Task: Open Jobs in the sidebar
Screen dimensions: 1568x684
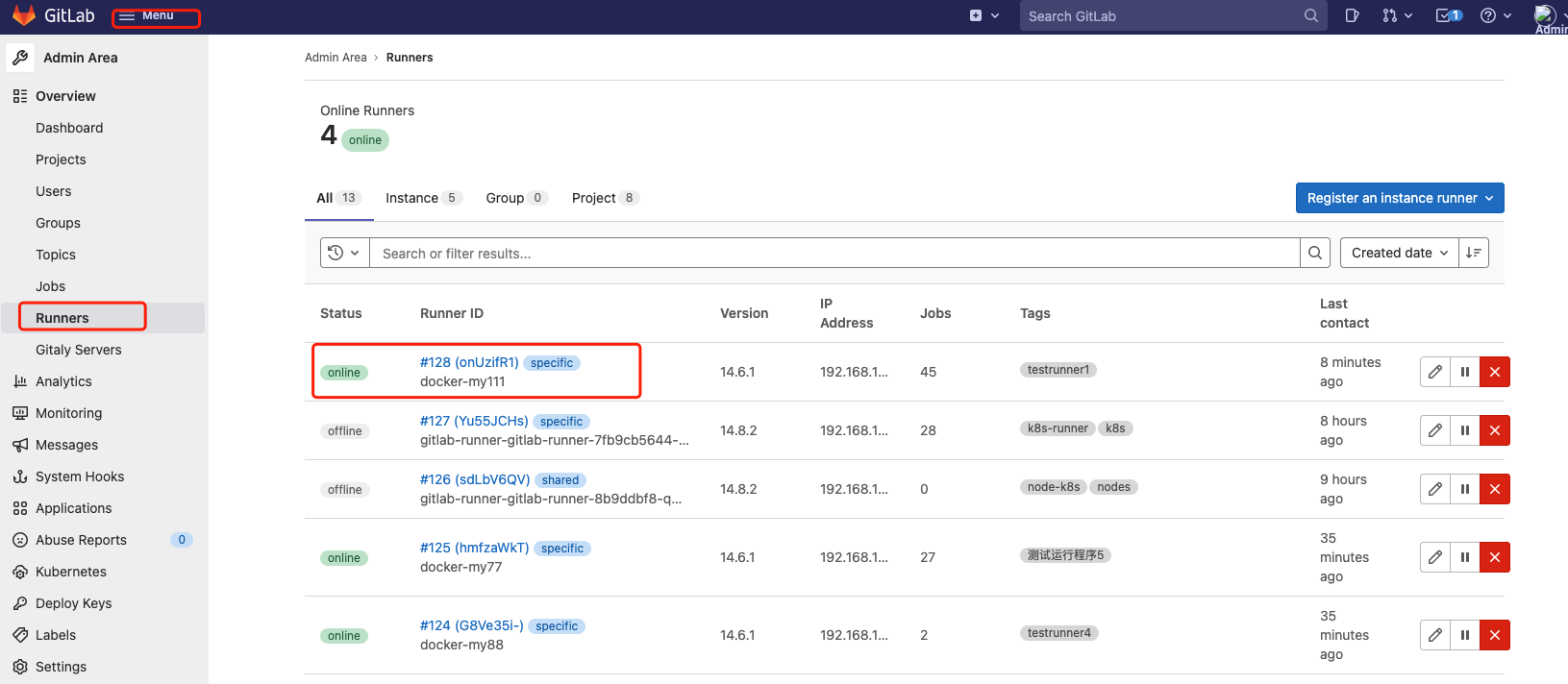Action: point(51,286)
